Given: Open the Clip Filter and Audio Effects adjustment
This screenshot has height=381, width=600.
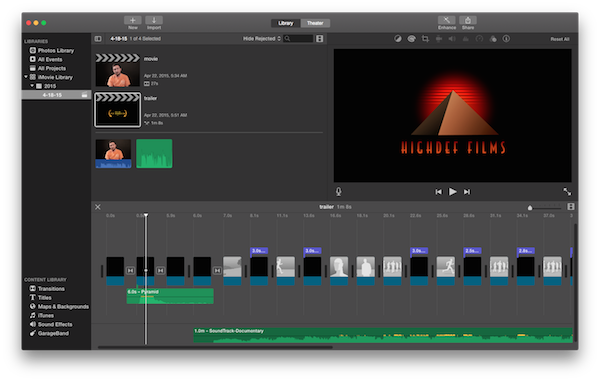Looking at the screenshot, I should pyautogui.click(x=493, y=39).
